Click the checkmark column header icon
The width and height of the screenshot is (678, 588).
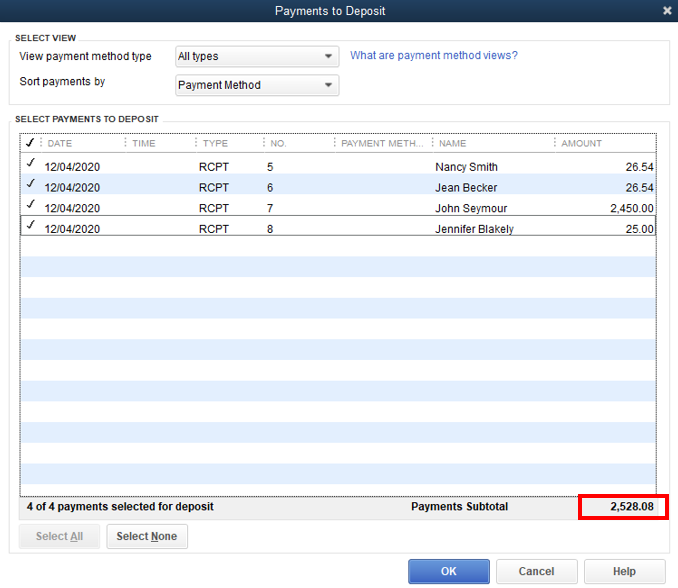(x=30, y=143)
